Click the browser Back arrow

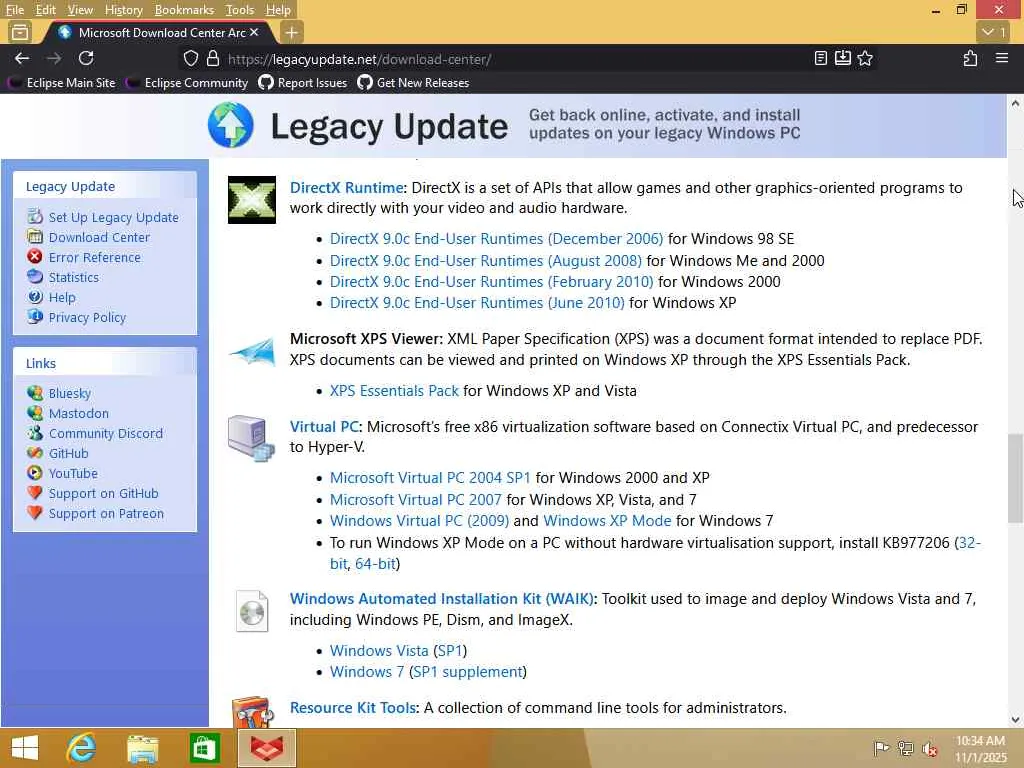[22, 58]
